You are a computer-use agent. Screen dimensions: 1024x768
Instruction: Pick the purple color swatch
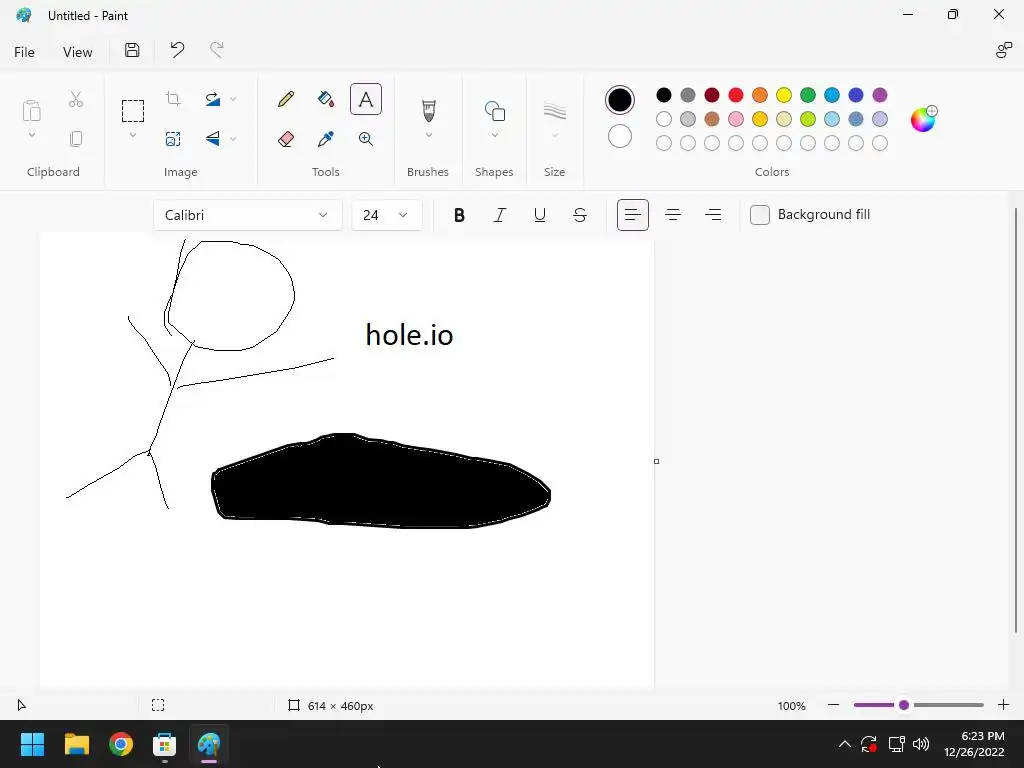click(x=880, y=95)
